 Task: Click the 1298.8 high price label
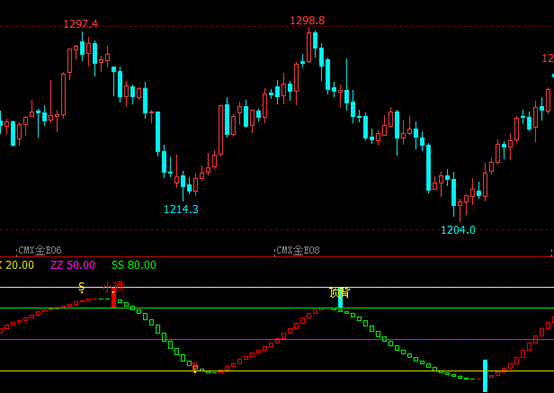[x=307, y=20]
